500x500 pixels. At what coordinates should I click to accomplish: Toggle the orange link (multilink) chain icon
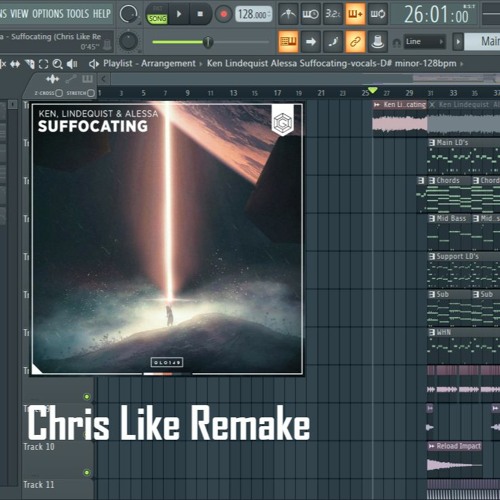point(355,42)
